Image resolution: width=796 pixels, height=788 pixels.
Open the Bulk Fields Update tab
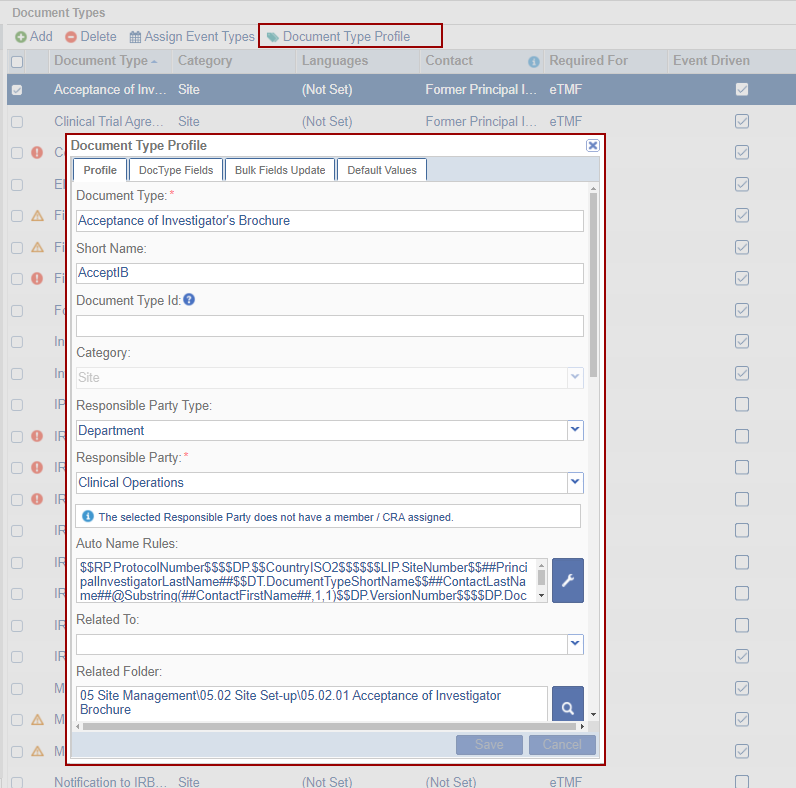tap(280, 170)
